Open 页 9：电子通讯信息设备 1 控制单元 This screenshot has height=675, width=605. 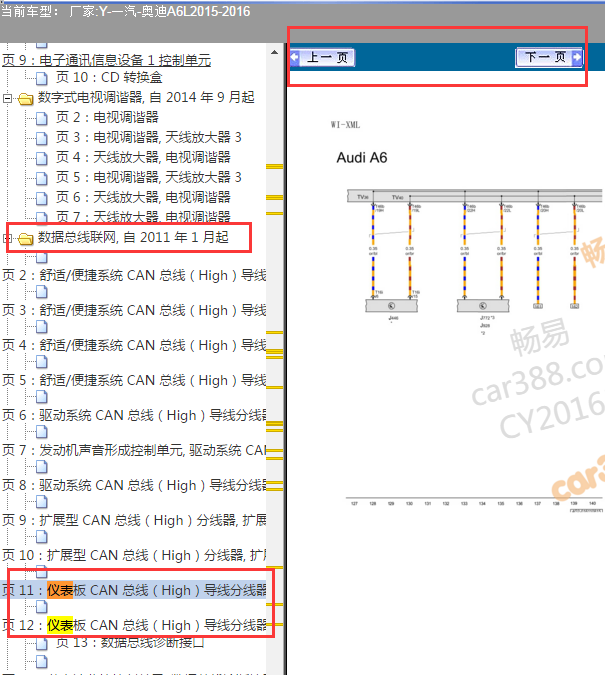tap(106, 60)
